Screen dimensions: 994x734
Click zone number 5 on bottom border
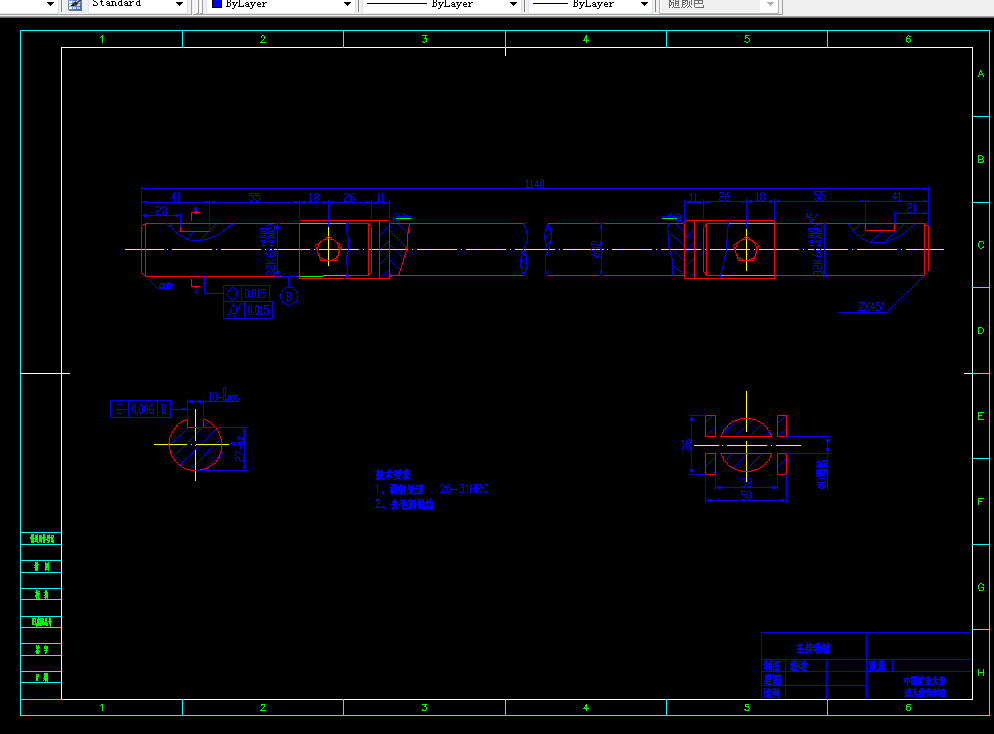coord(747,707)
